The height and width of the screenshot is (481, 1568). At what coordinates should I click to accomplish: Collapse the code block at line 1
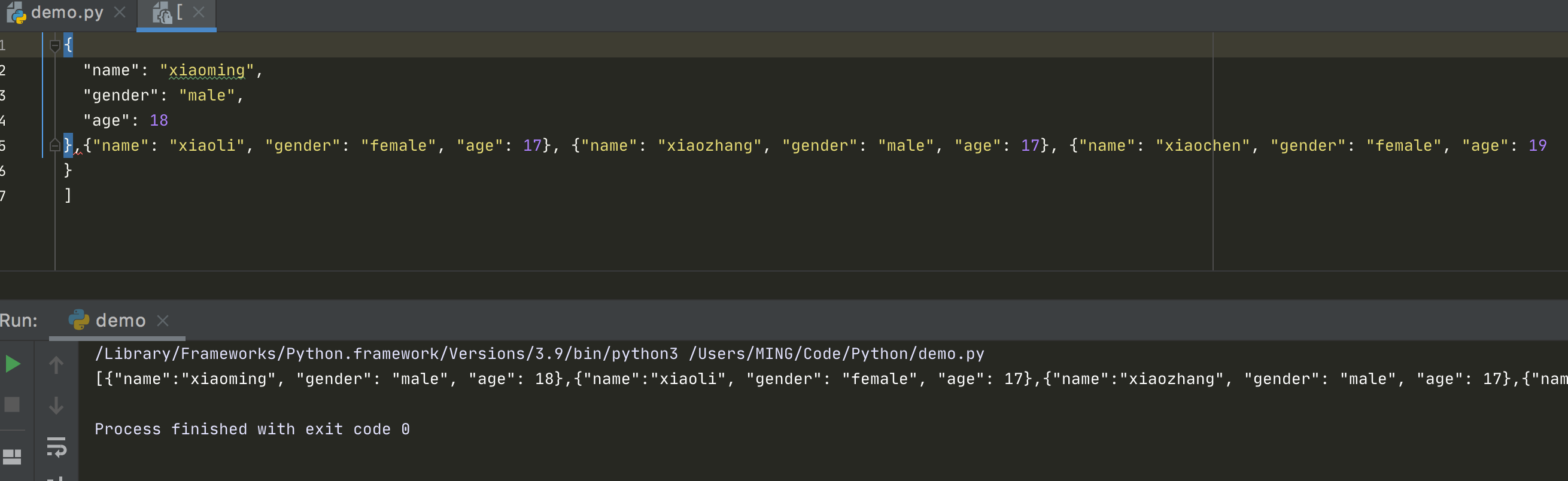point(54,45)
